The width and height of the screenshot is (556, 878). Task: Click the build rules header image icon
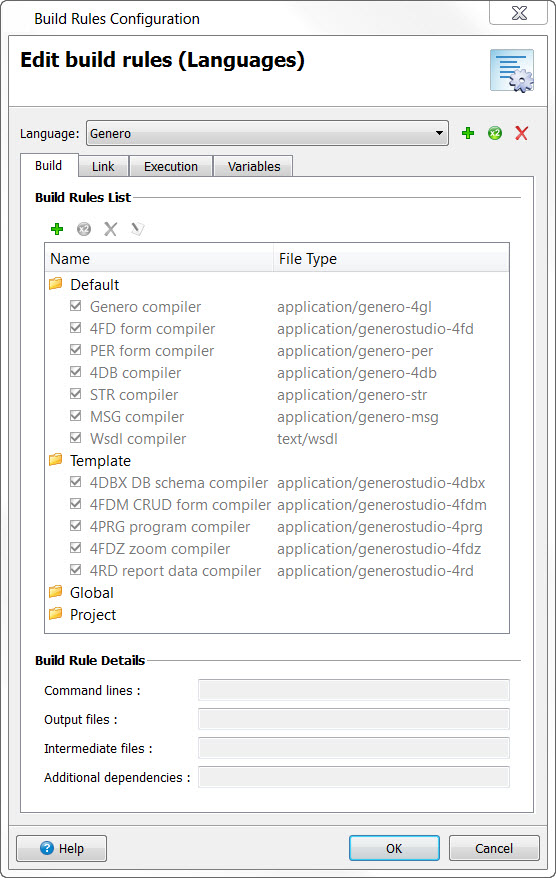(x=512, y=71)
